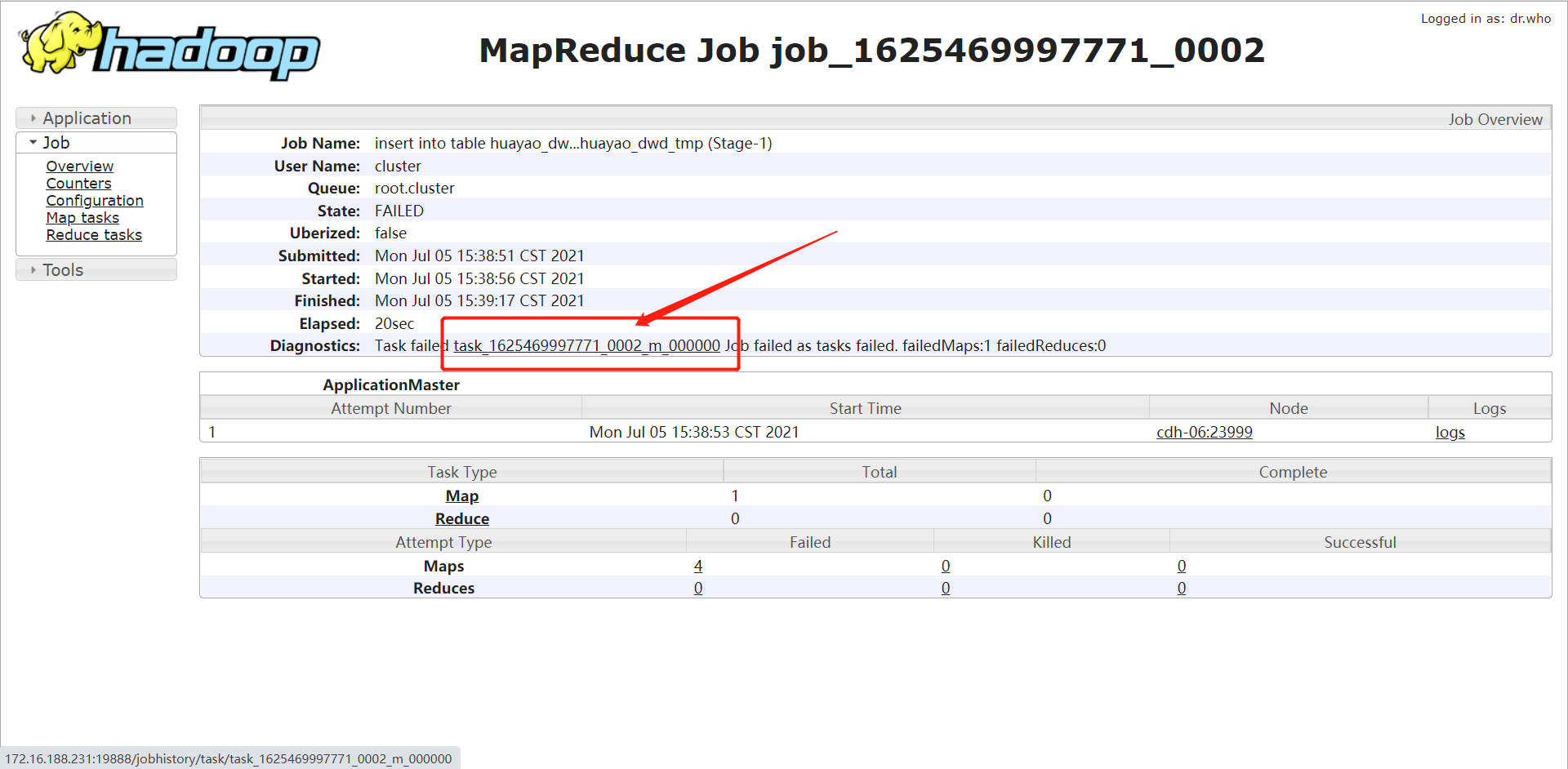Open the Counters page

pyautogui.click(x=78, y=184)
